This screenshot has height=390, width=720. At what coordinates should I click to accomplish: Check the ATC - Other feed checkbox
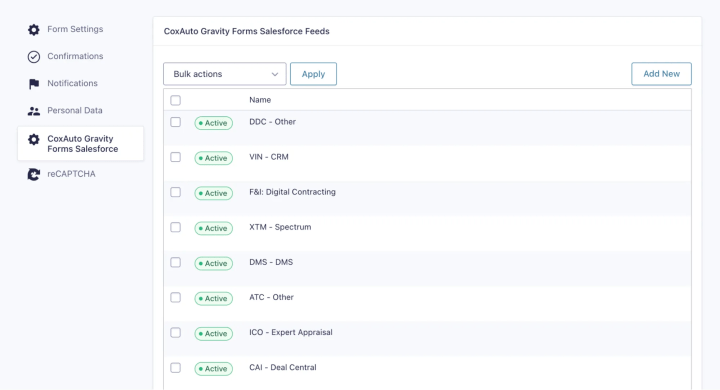(175, 298)
